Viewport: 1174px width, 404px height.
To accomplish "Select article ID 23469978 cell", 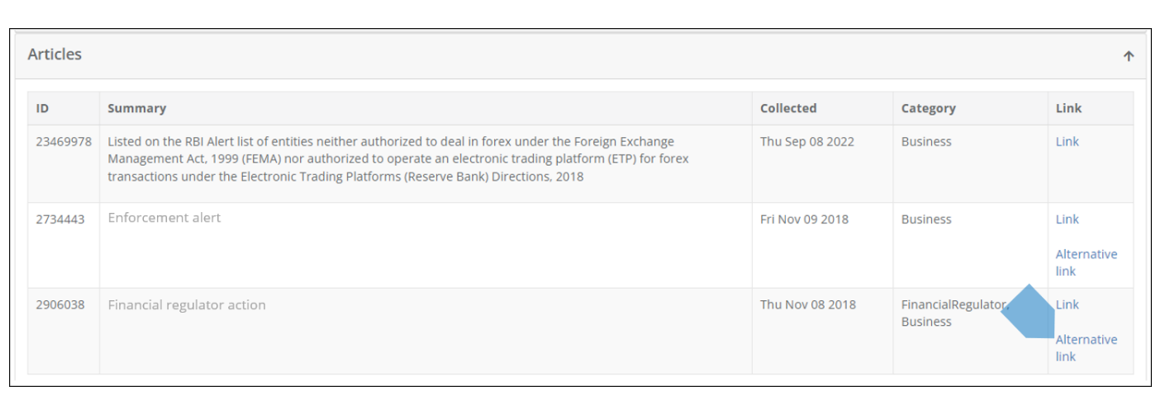I will [64, 142].
